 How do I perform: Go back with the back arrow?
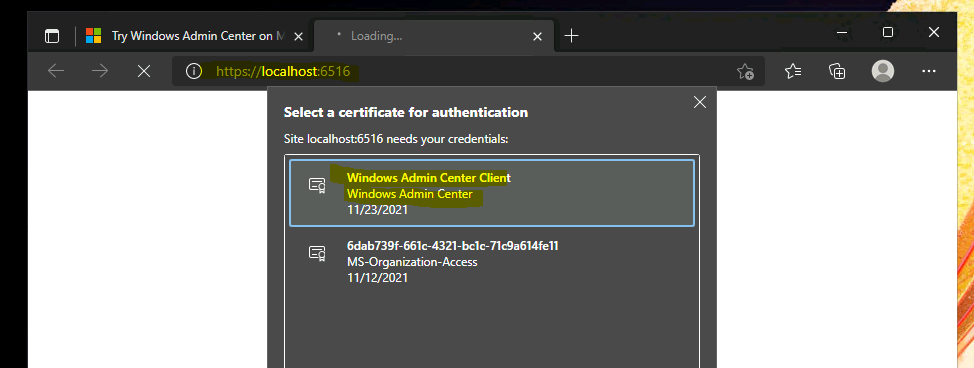pyautogui.click(x=56, y=71)
